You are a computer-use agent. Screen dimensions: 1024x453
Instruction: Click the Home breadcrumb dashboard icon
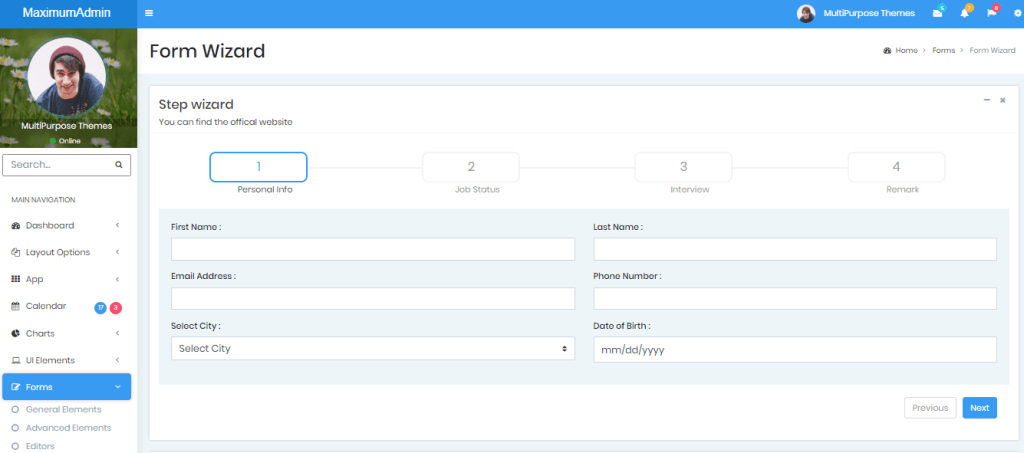coord(887,50)
